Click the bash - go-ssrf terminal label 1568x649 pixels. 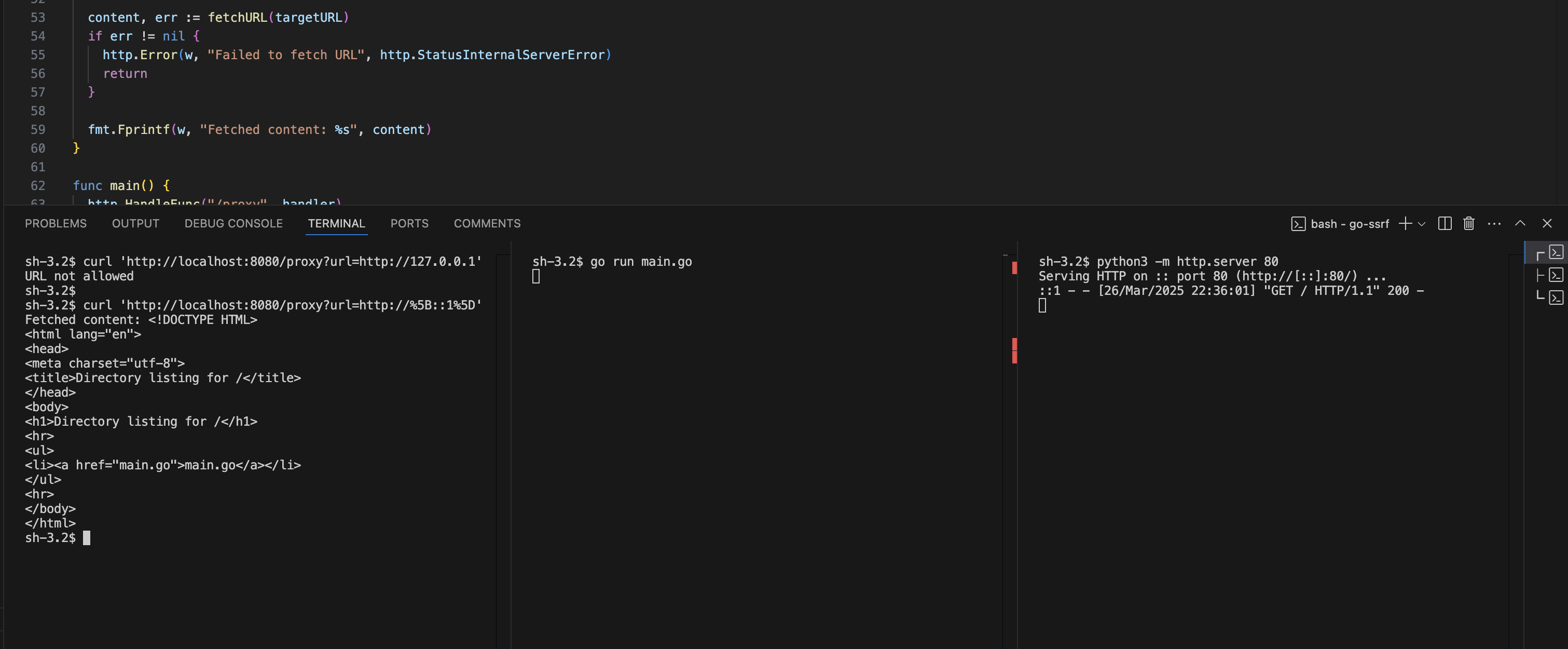[x=1340, y=223]
